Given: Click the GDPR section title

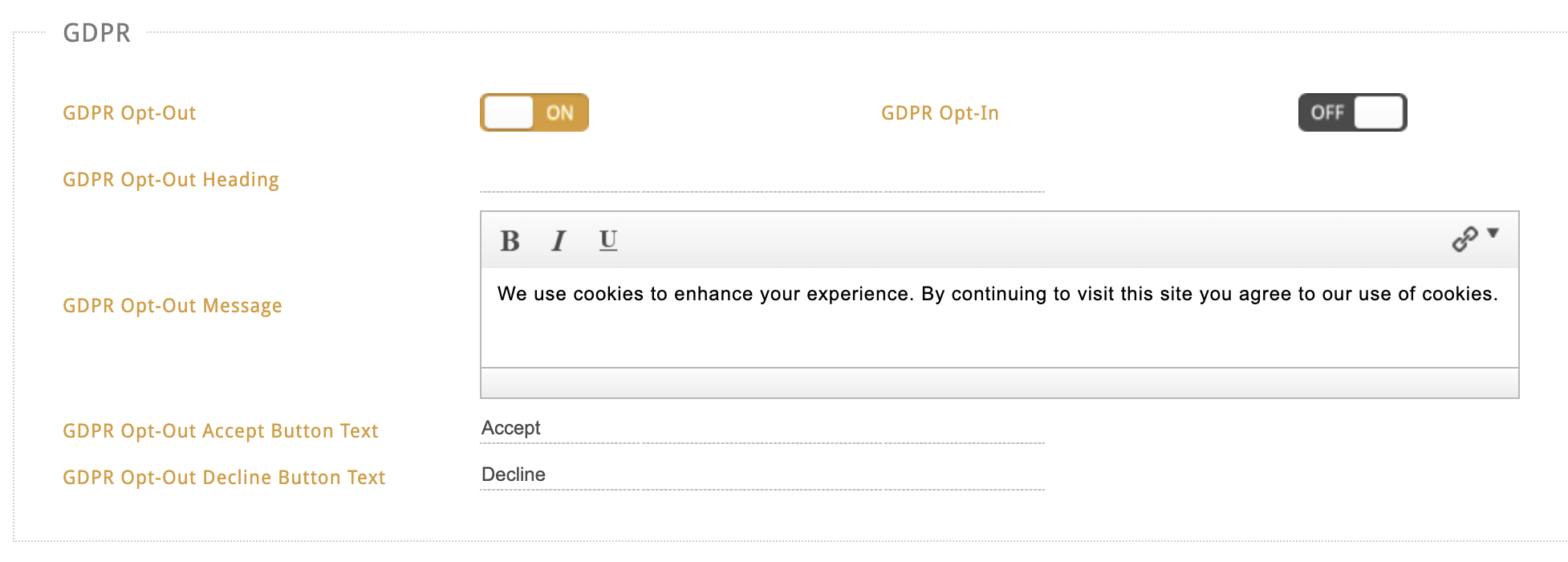Looking at the screenshot, I should [x=97, y=33].
